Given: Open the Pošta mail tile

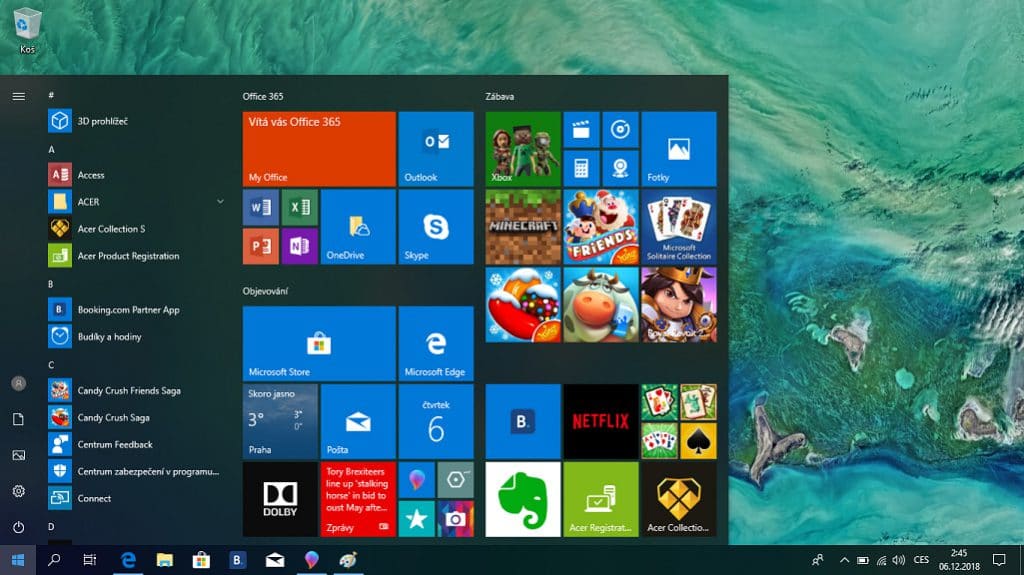Looking at the screenshot, I should click(x=358, y=421).
